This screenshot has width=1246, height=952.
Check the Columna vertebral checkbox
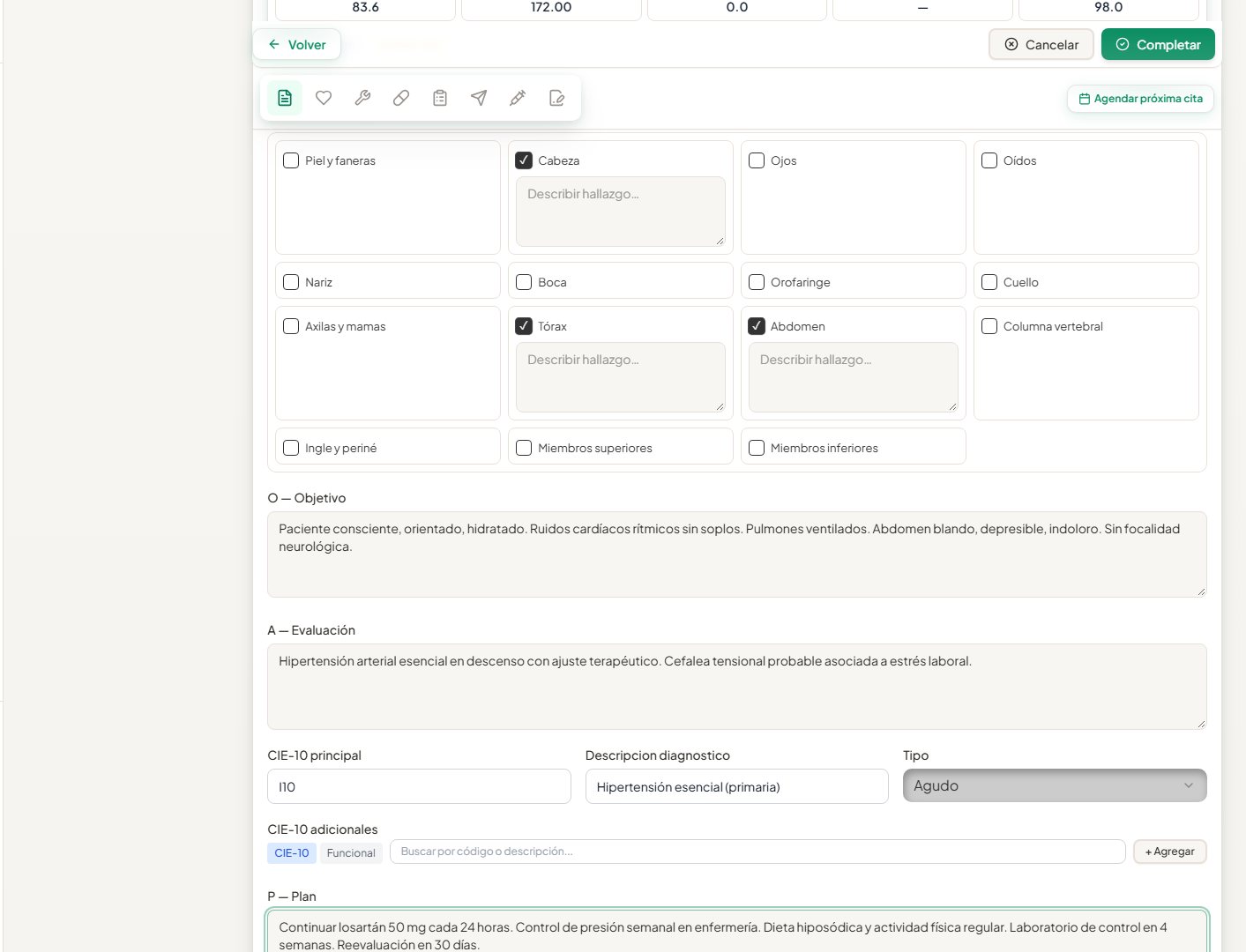pos(989,326)
